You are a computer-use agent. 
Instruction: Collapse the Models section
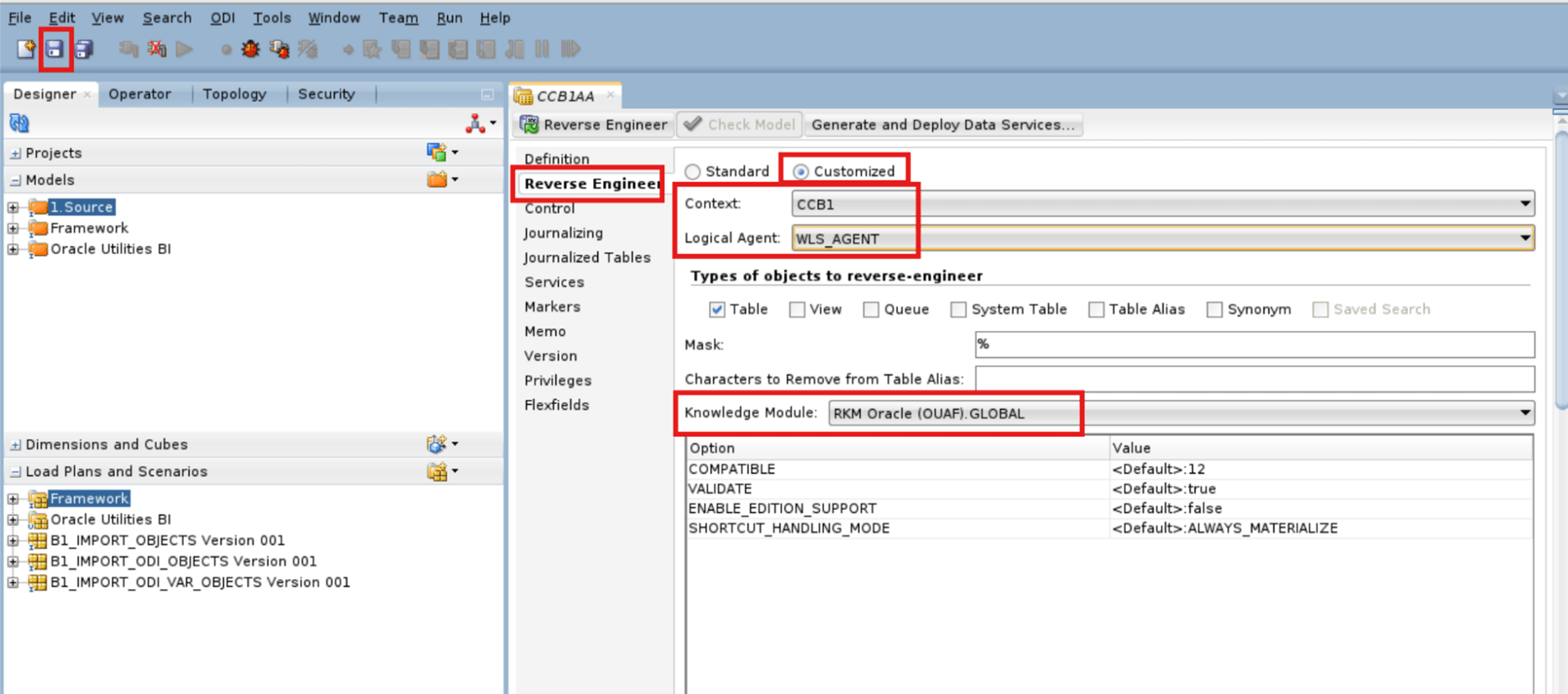(15, 180)
